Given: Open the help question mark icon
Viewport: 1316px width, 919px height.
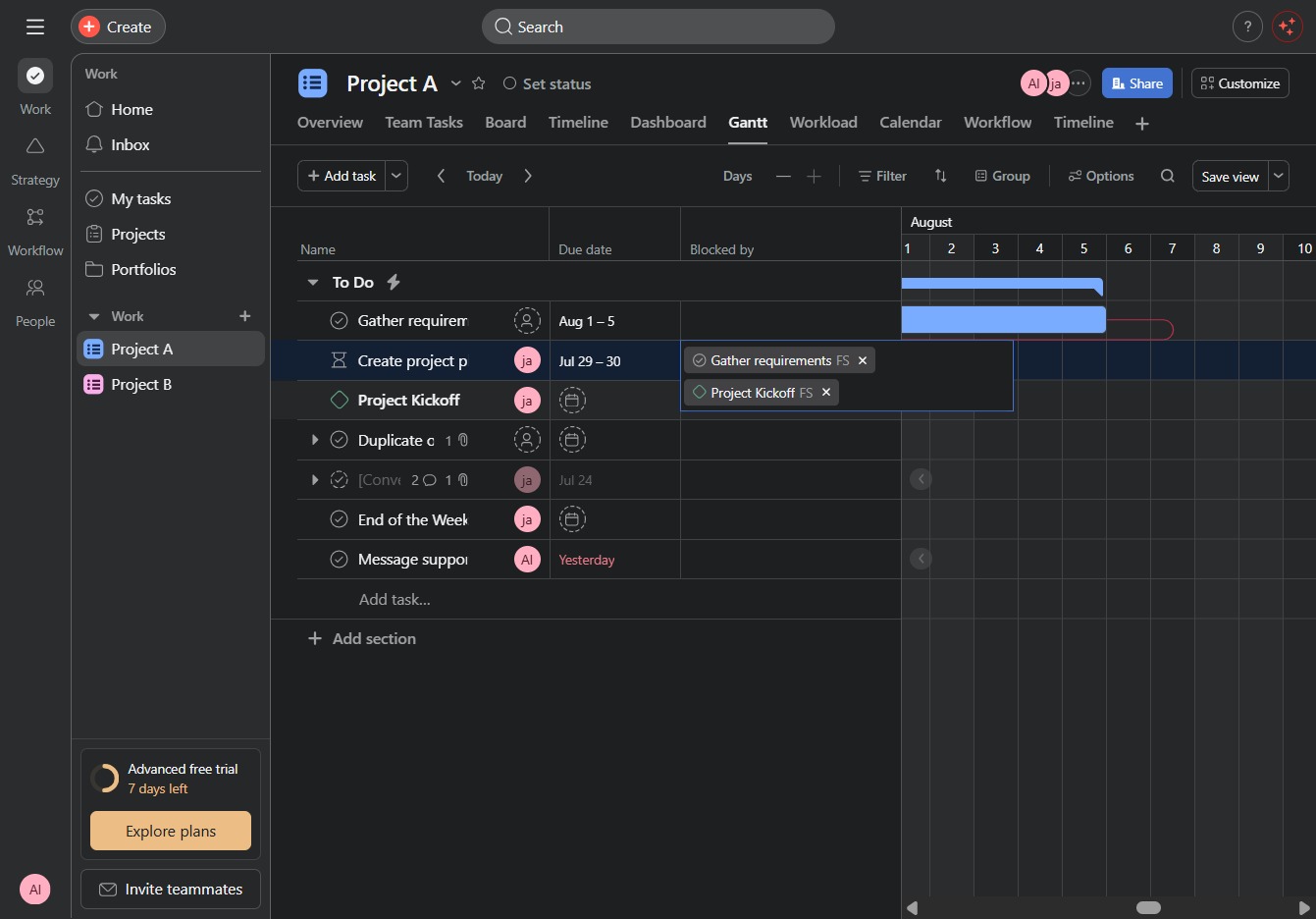Looking at the screenshot, I should pyautogui.click(x=1247, y=27).
